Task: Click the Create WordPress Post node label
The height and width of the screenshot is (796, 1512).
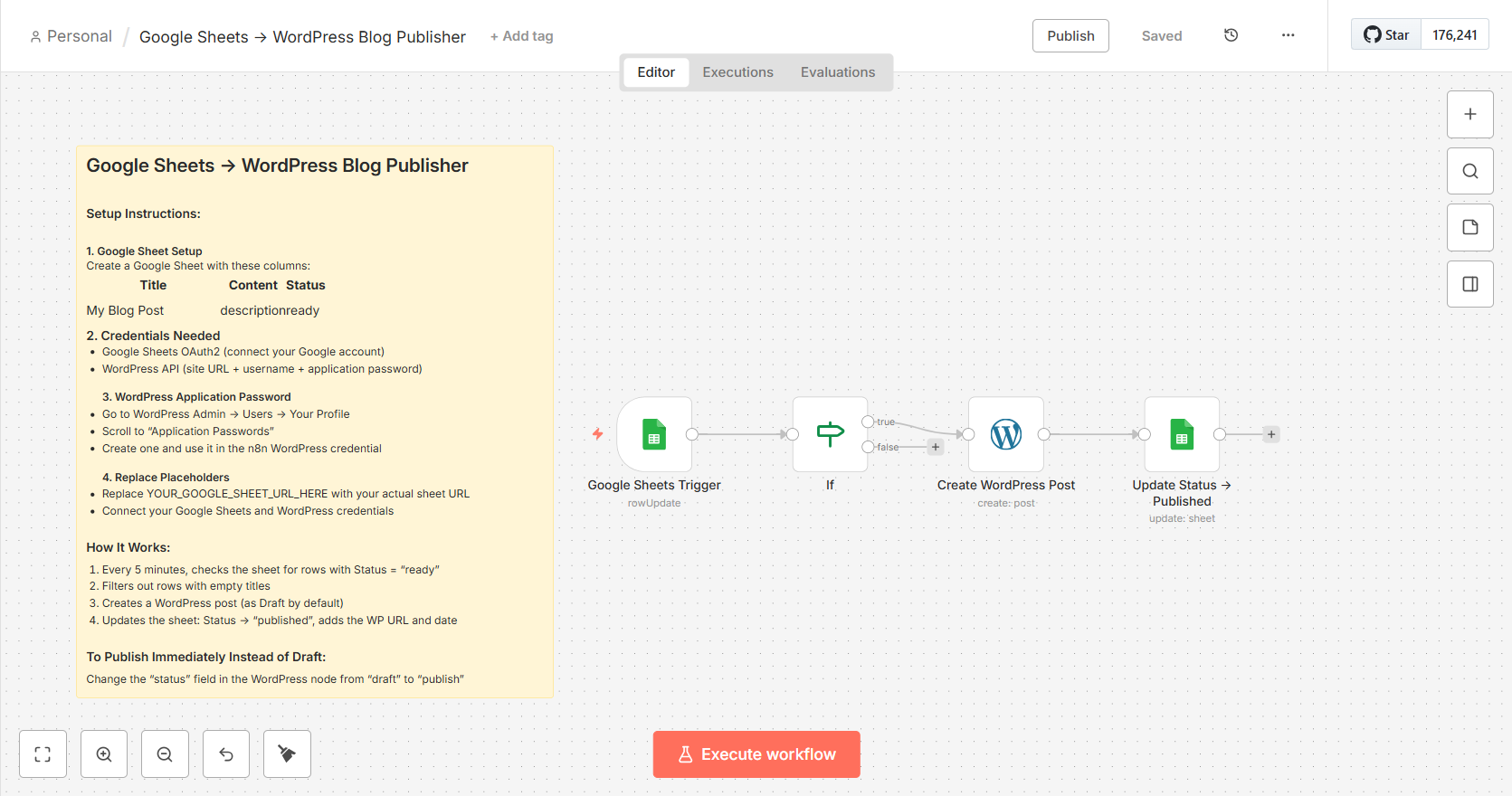Action: tap(1006, 485)
